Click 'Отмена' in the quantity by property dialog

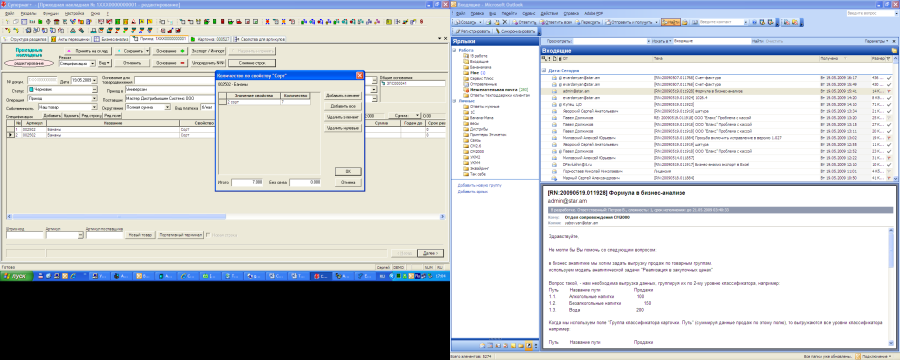(x=348, y=183)
